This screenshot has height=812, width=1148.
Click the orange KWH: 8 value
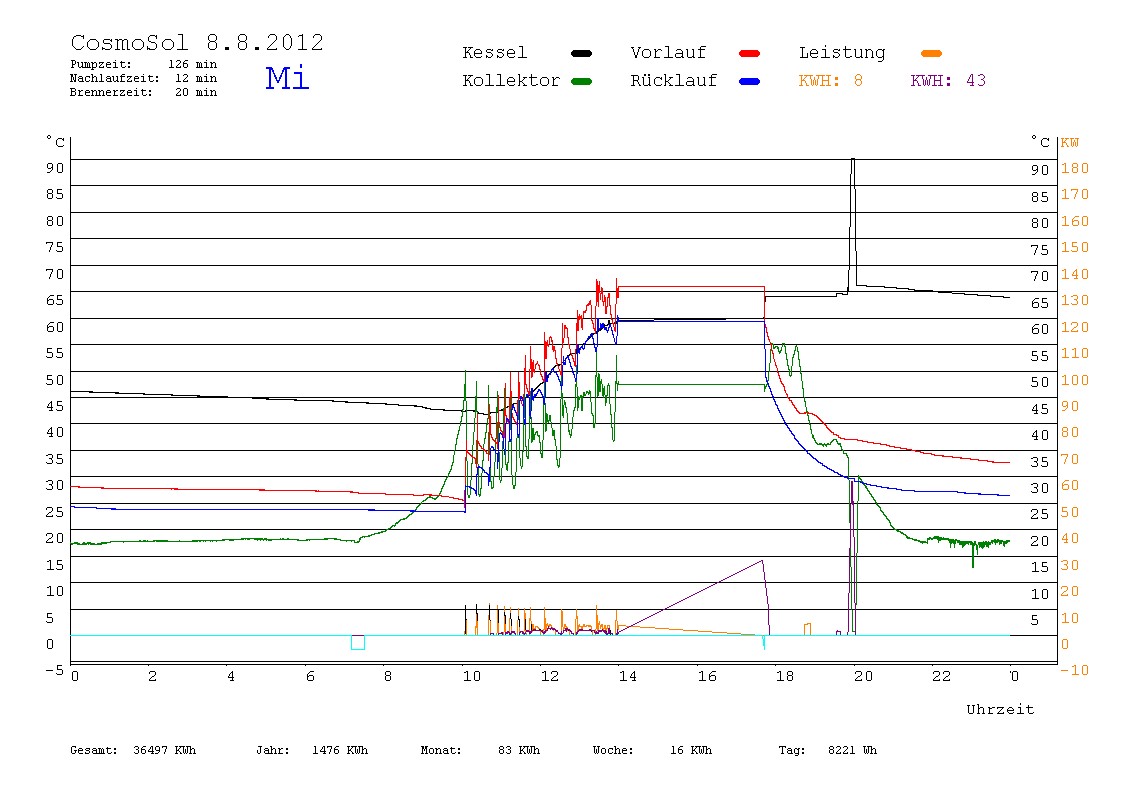[831, 81]
